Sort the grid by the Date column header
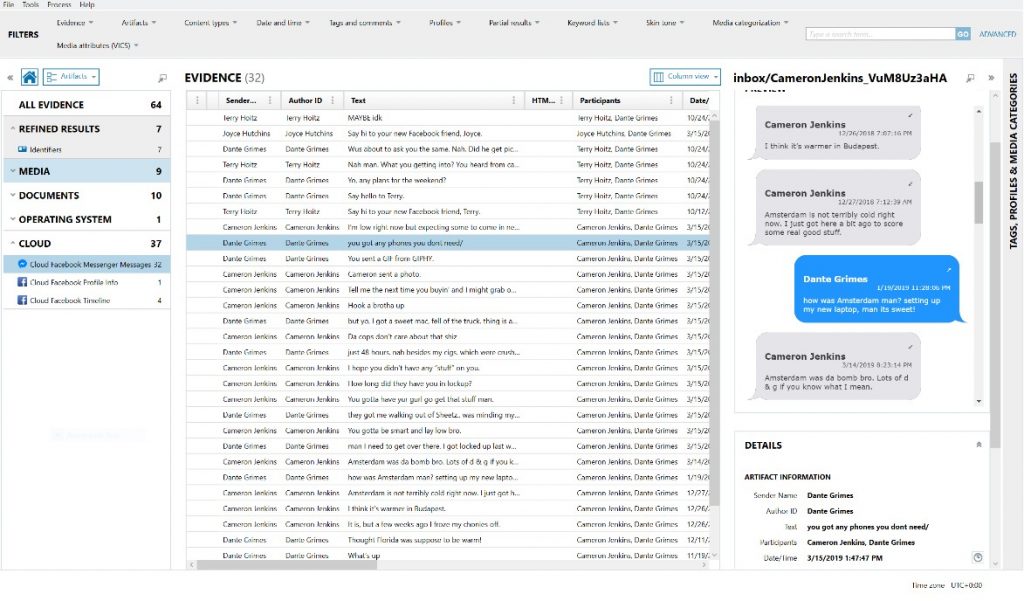Screen dimensions: 1024x601 (700, 101)
